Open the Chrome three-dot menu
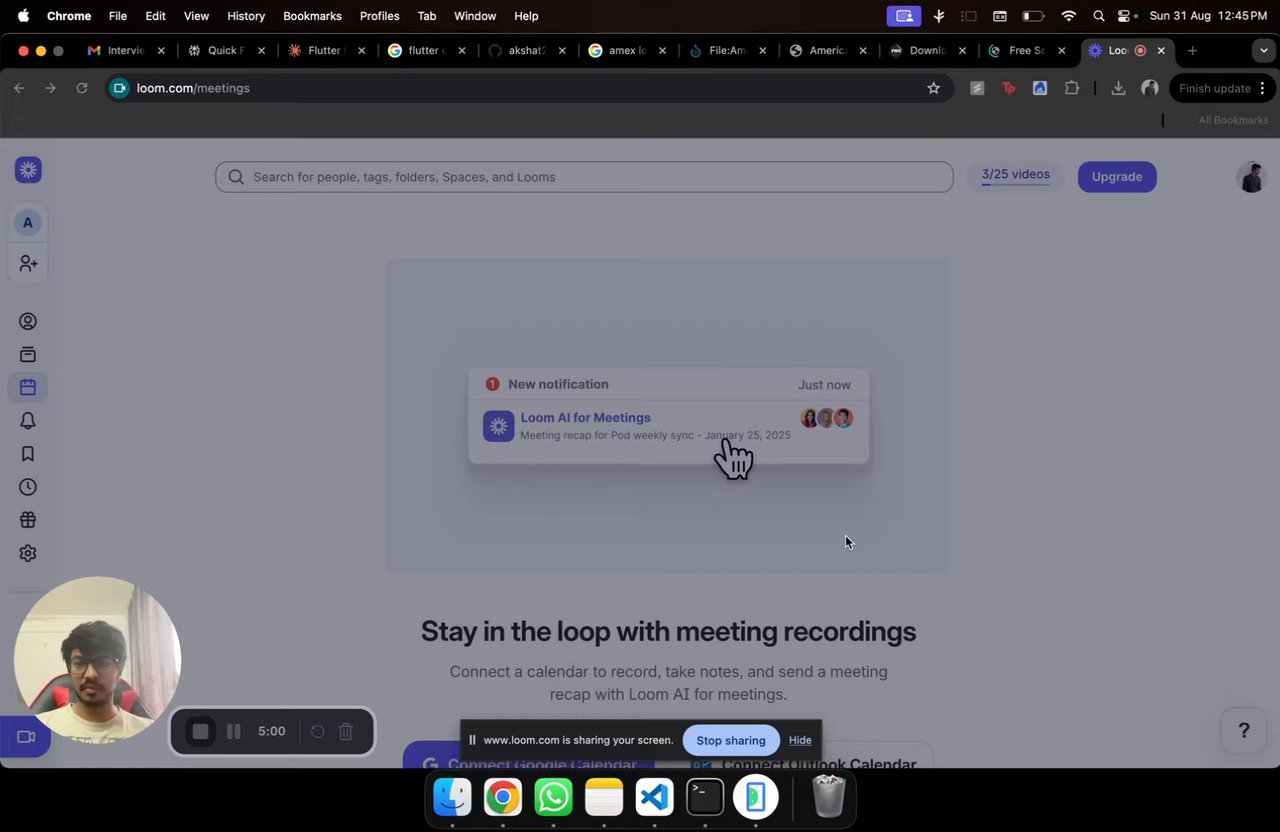The width and height of the screenshot is (1280, 832). 1263,88
